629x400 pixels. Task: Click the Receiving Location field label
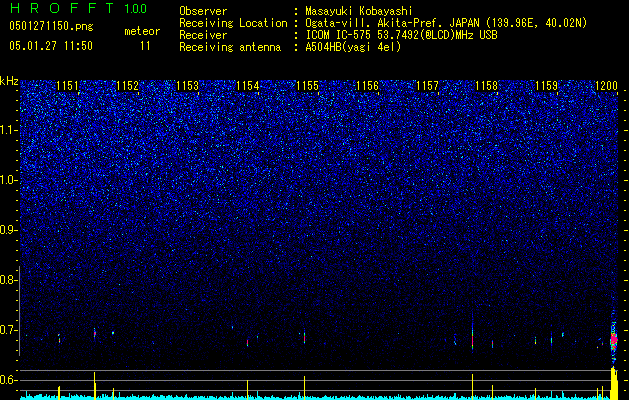(233, 23)
